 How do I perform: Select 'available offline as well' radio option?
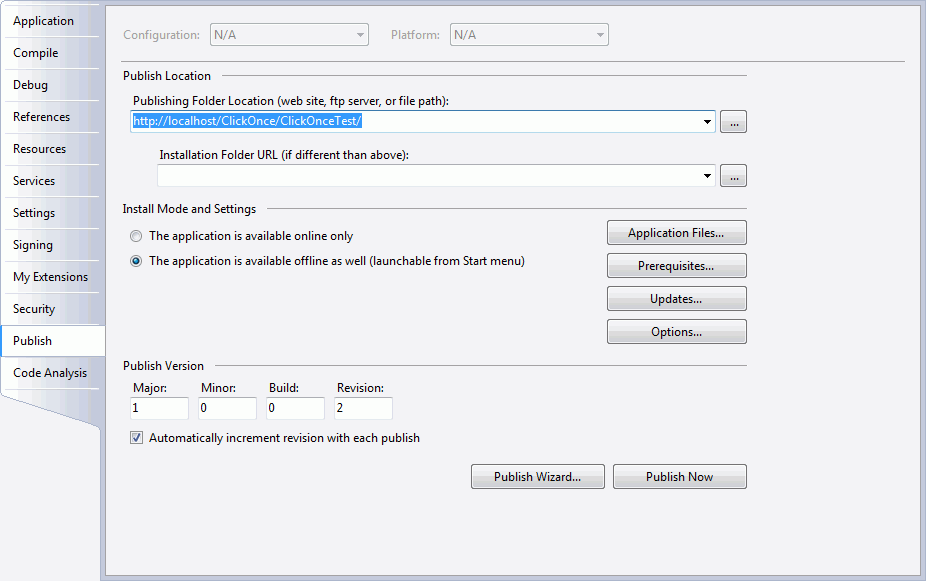coord(136,262)
